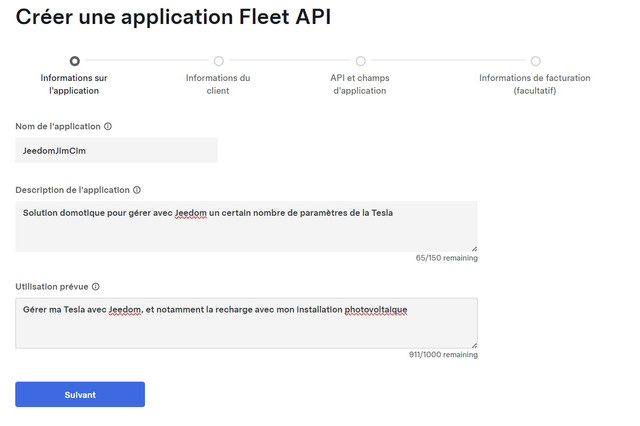
Task: Click the 911/1000 remaining character counter
Action: [443, 355]
